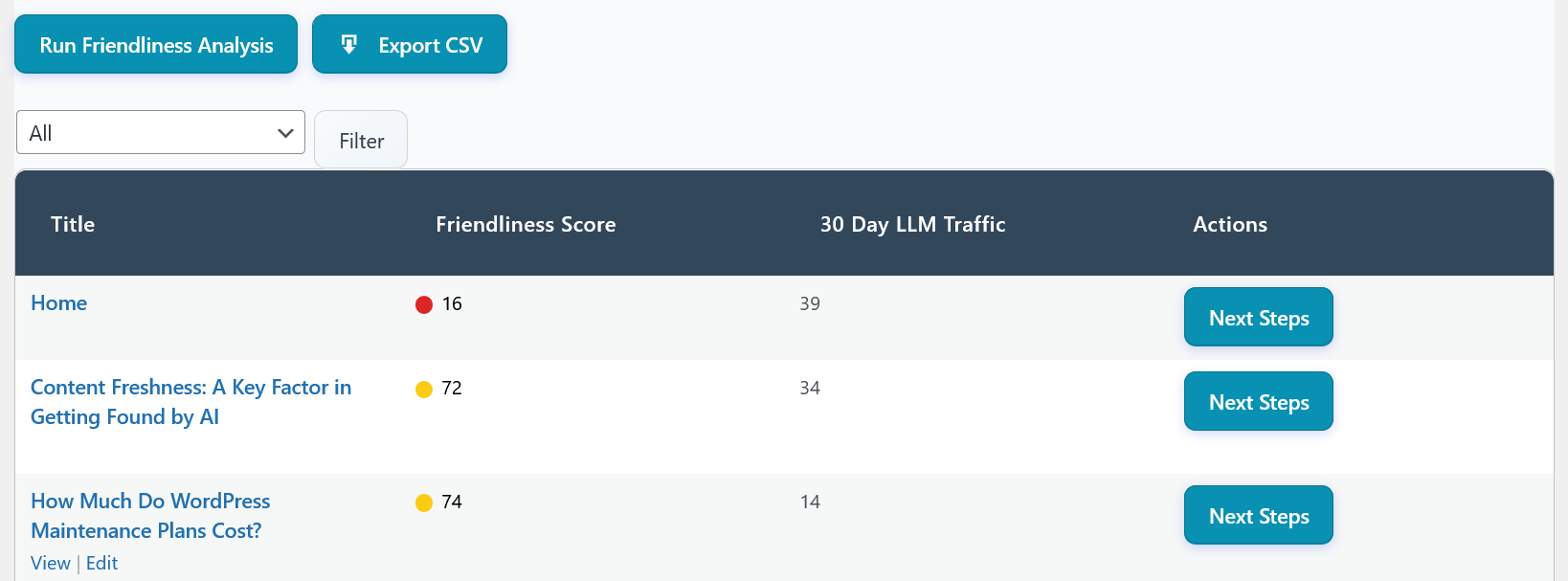Click the View link under the WordPress post
The height and width of the screenshot is (581, 1568).
[x=50, y=563]
